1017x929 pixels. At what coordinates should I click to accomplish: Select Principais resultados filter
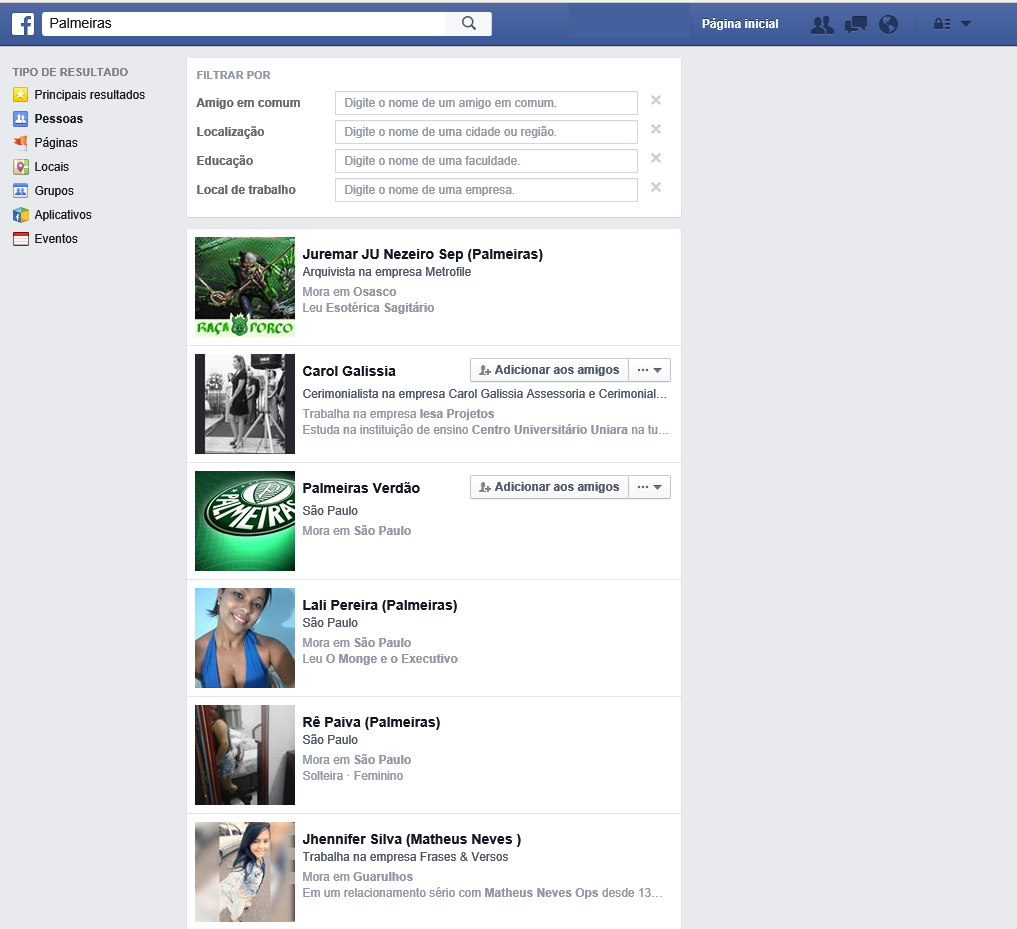coord(90,95)
